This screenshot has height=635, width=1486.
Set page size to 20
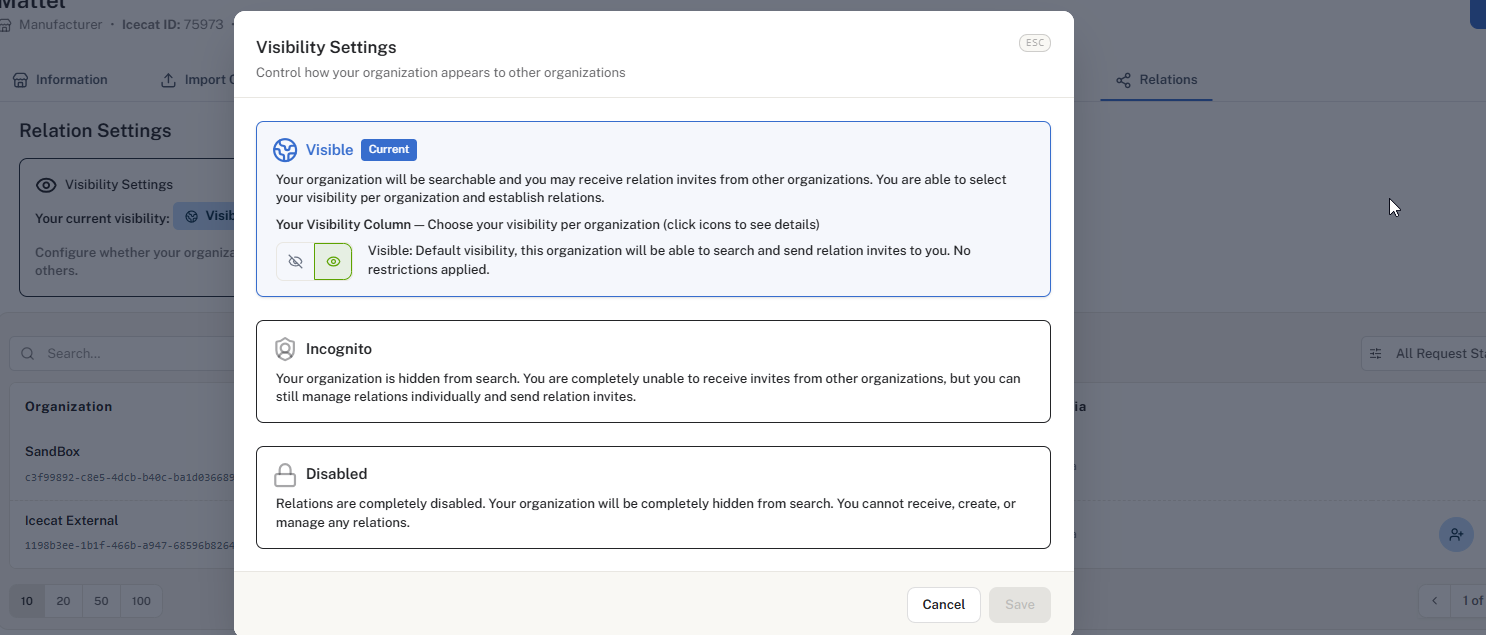point(63,601)
